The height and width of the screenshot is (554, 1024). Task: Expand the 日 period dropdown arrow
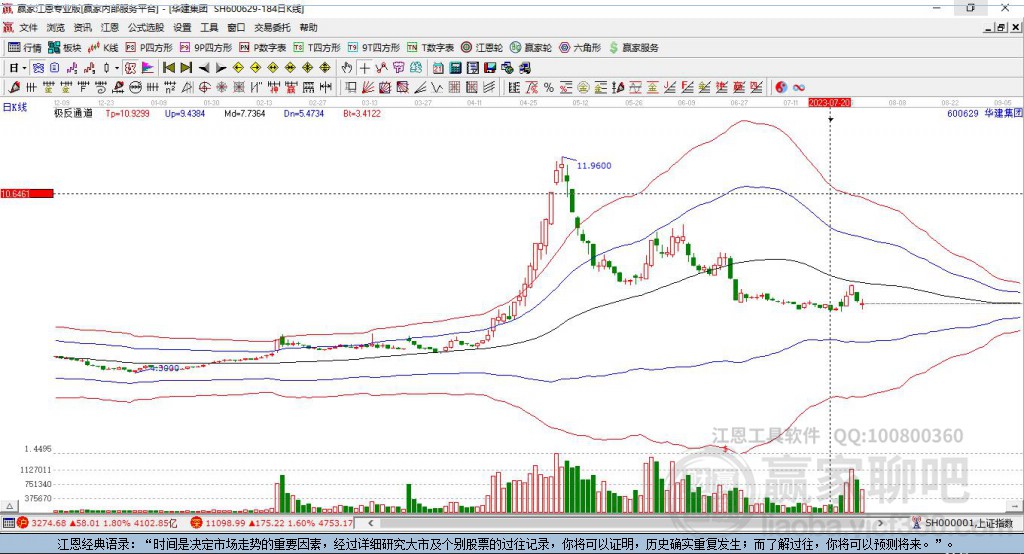coord(24,68)
